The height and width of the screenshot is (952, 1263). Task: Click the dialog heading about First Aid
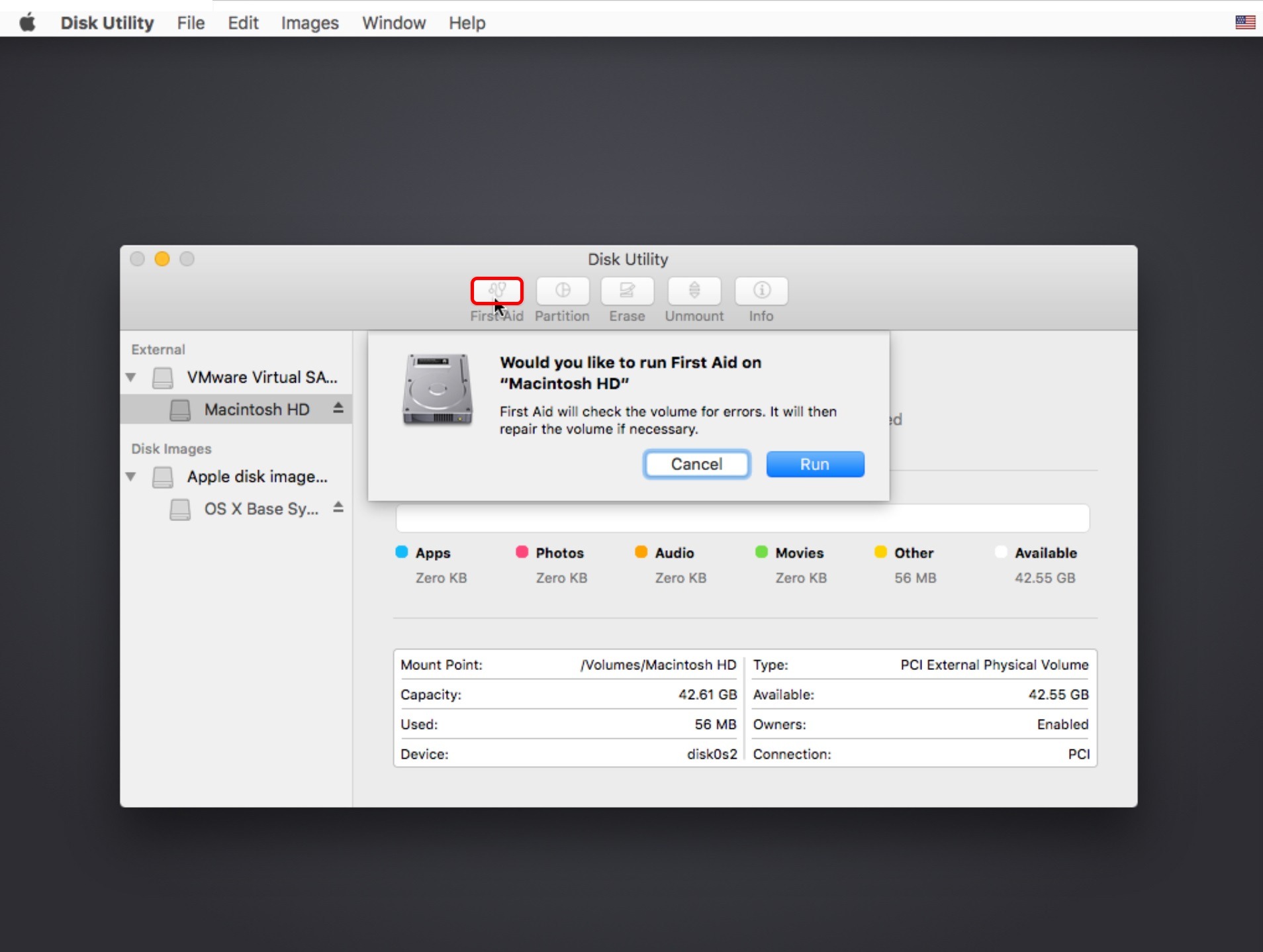click(631, 373)
